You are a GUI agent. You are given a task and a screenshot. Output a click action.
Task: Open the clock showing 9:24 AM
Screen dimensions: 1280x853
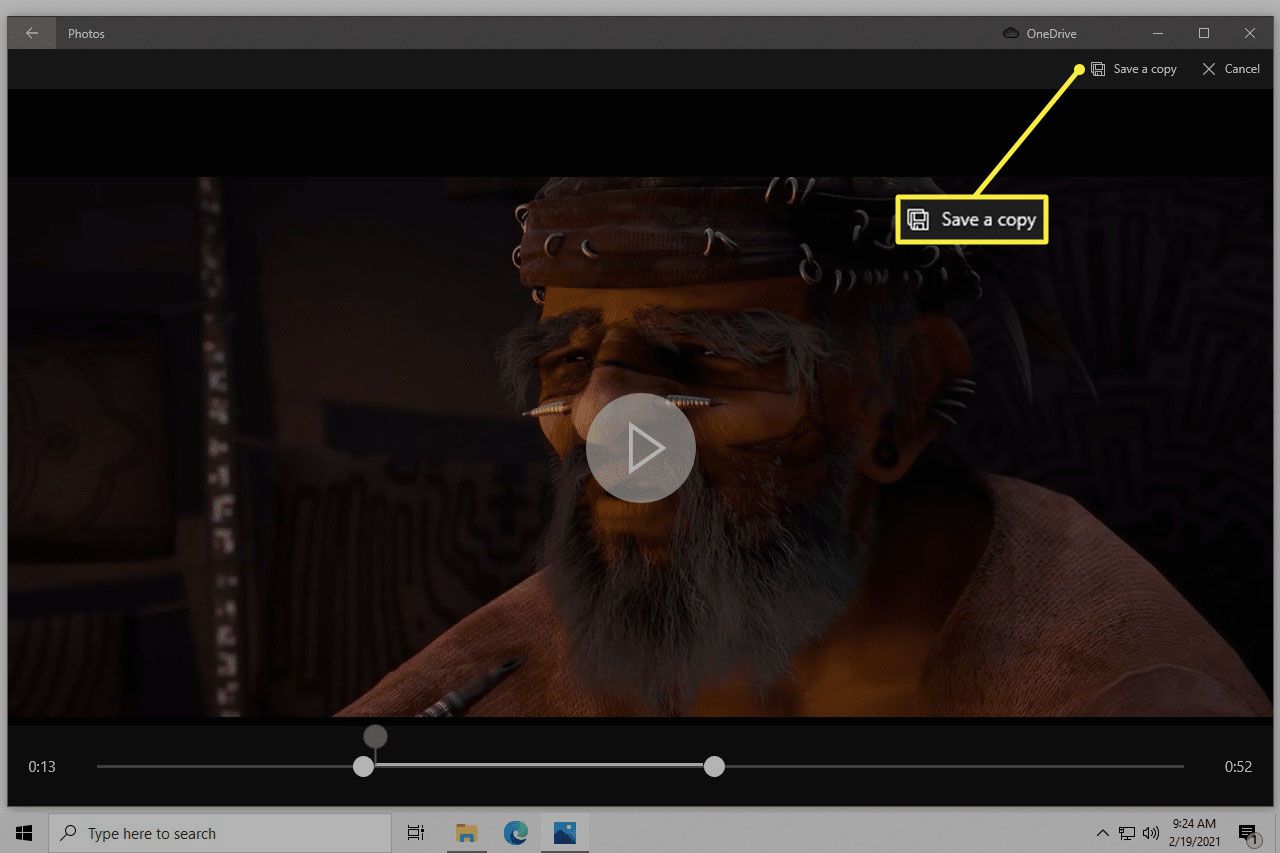[x=1193, y=833]
